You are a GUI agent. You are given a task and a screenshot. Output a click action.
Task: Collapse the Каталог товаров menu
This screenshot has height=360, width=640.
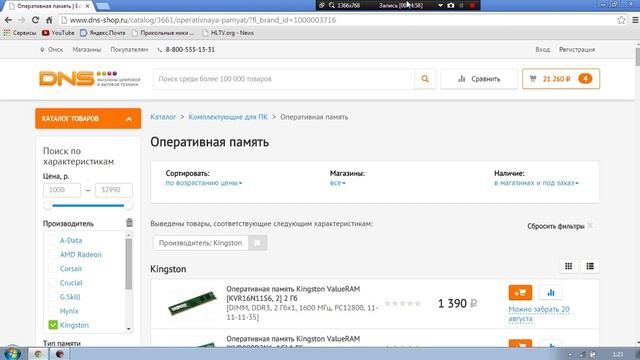tap(88, 119)
